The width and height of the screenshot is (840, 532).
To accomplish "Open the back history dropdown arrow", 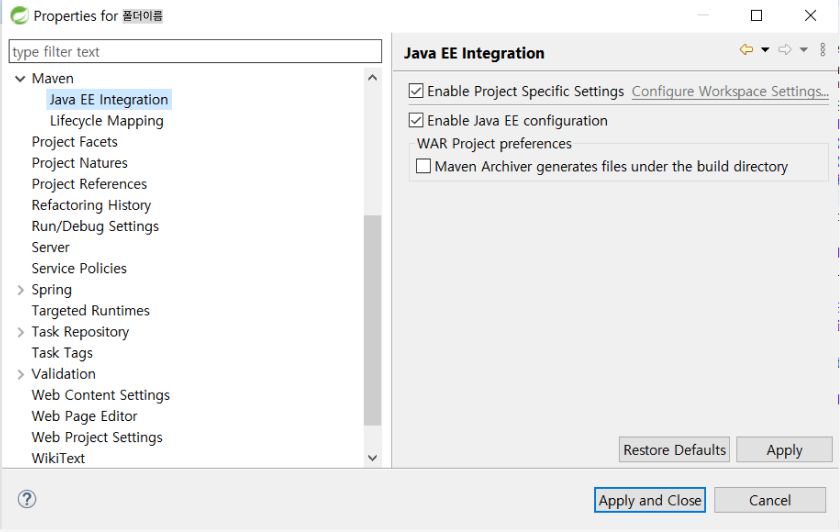I will coord(765,50).
